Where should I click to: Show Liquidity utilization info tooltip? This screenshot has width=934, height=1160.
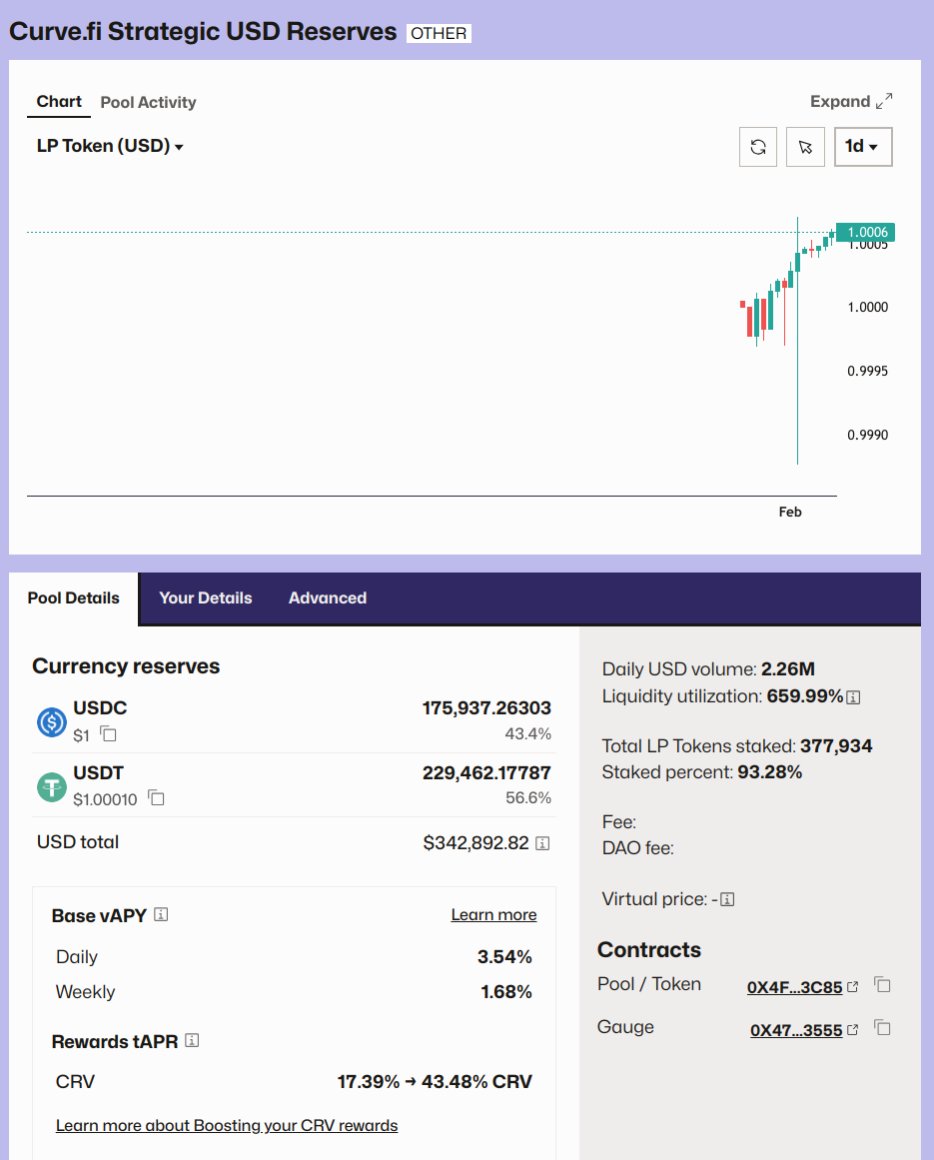point(853,698)
